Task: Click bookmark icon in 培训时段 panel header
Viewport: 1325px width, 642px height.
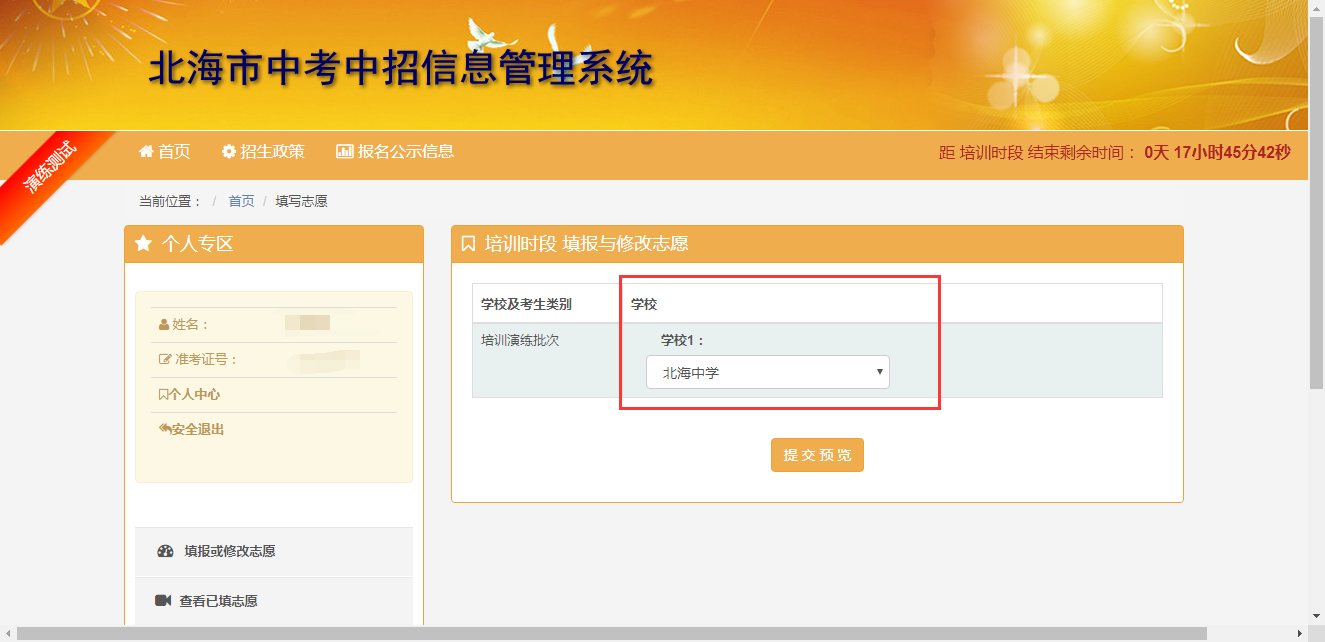Action: click(x=468, y=244)
